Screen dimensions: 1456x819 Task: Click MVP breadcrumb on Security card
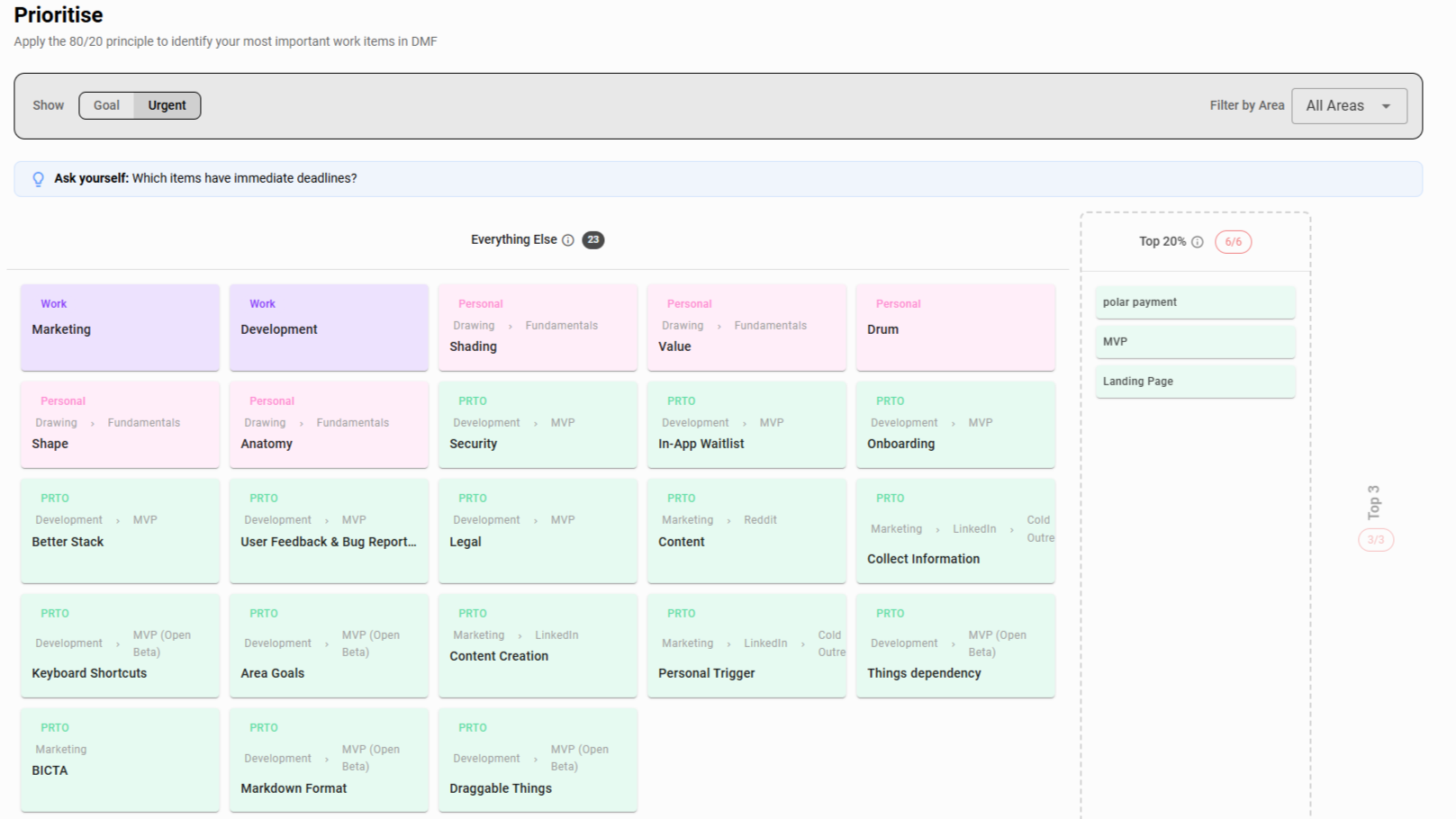click(563, 423)
